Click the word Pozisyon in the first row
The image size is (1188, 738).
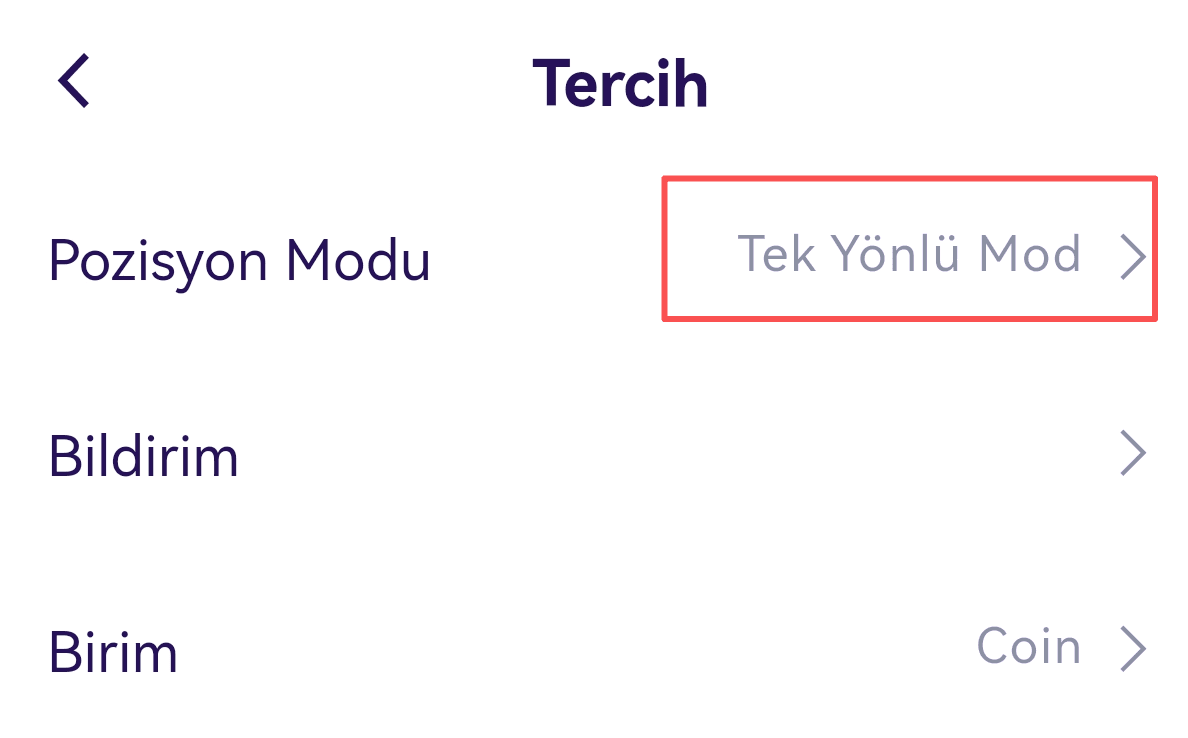(x=158, y=262)
